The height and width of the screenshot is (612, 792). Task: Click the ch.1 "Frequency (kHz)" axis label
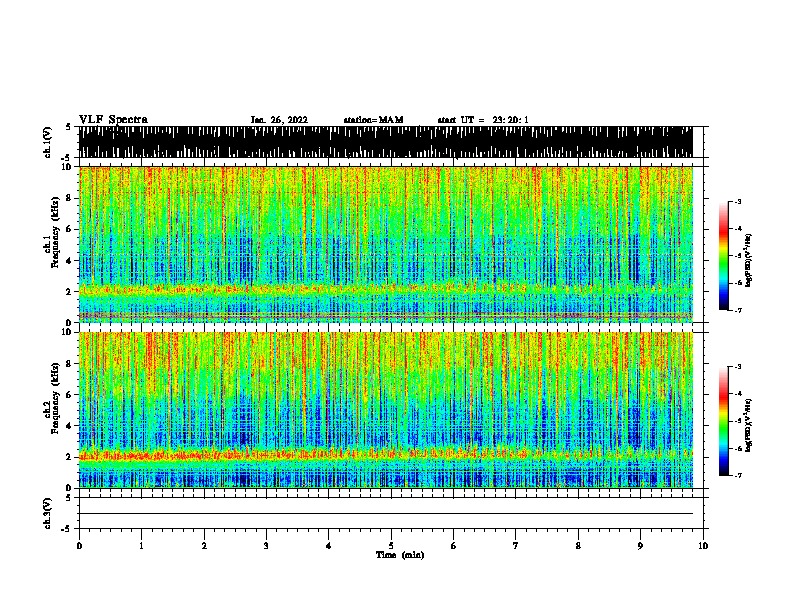[55, 233]
